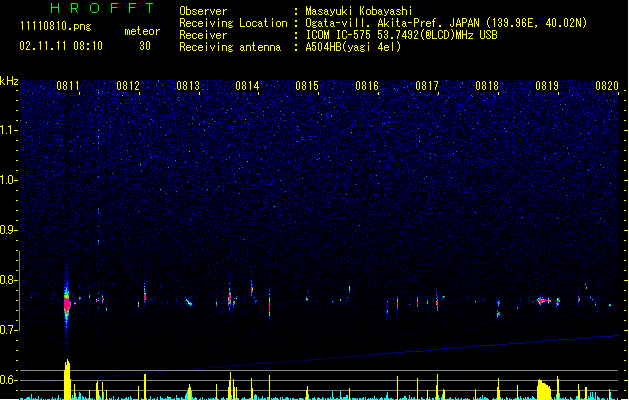629x400 pixels.
Task: Click the 1.1 kHz axis label
Action: click(x=9, y=130)
